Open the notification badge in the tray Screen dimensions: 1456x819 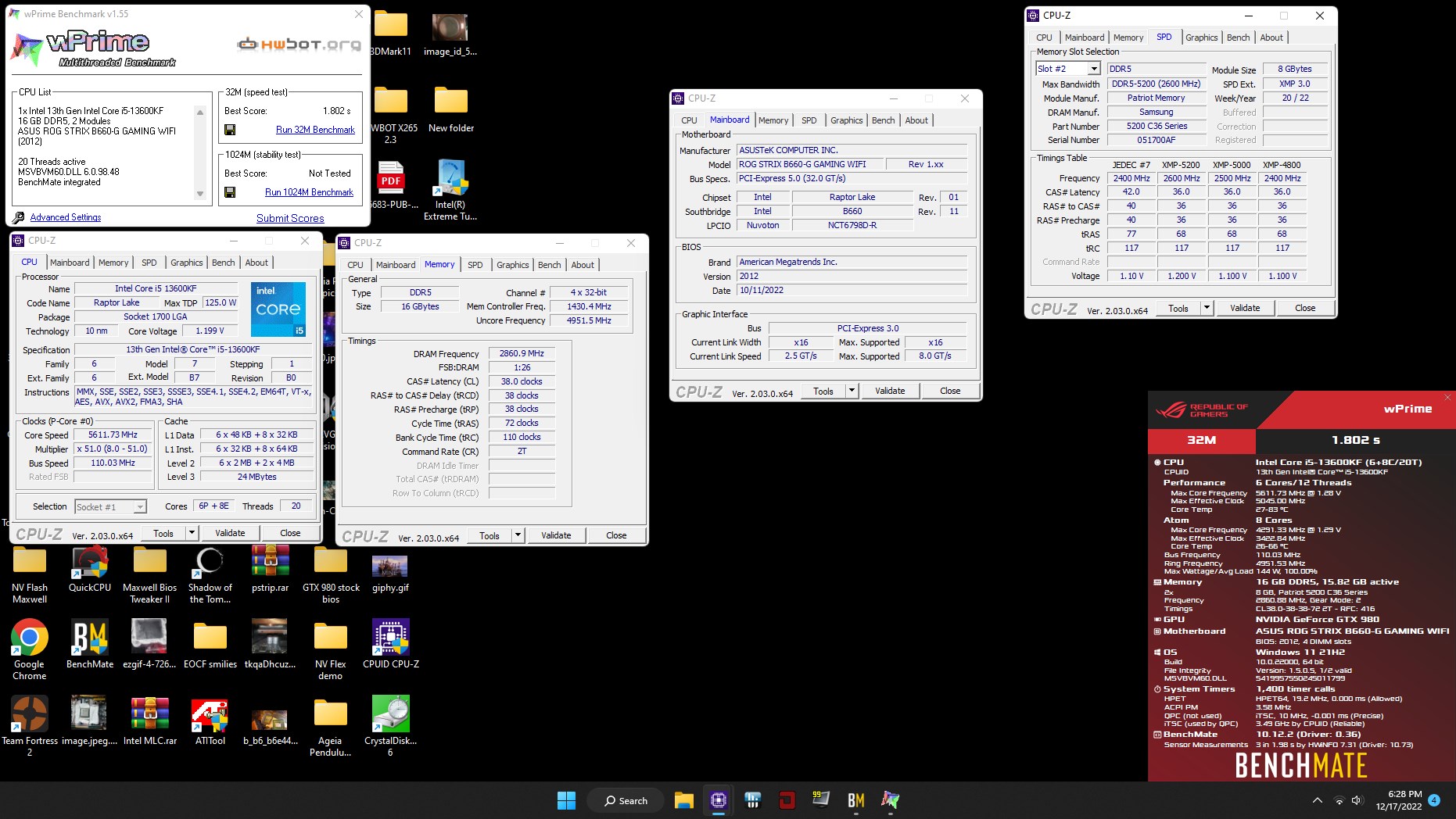(x=1434, y=800)
